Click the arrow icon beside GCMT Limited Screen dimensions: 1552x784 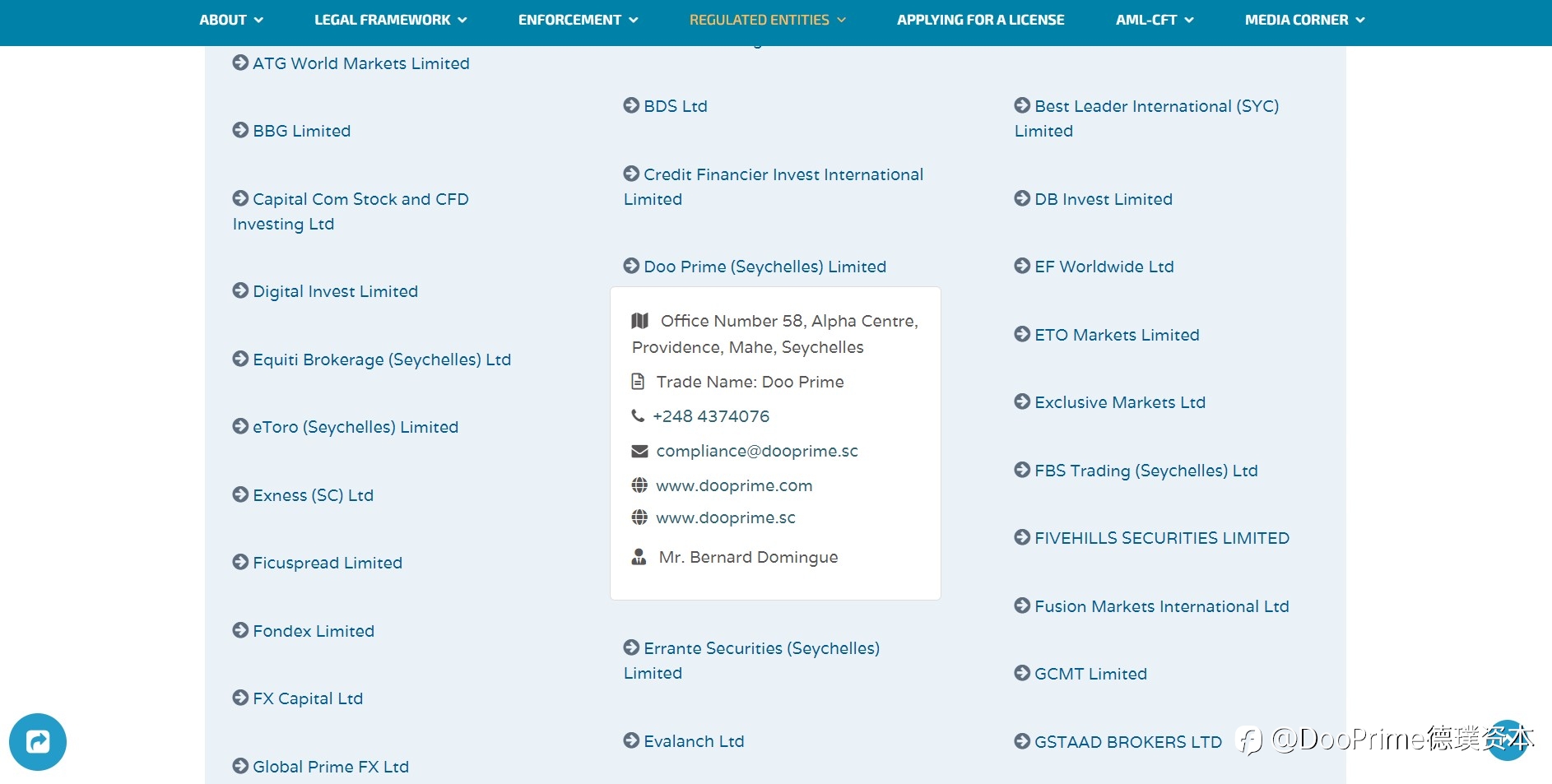(x=1022, y=673)
